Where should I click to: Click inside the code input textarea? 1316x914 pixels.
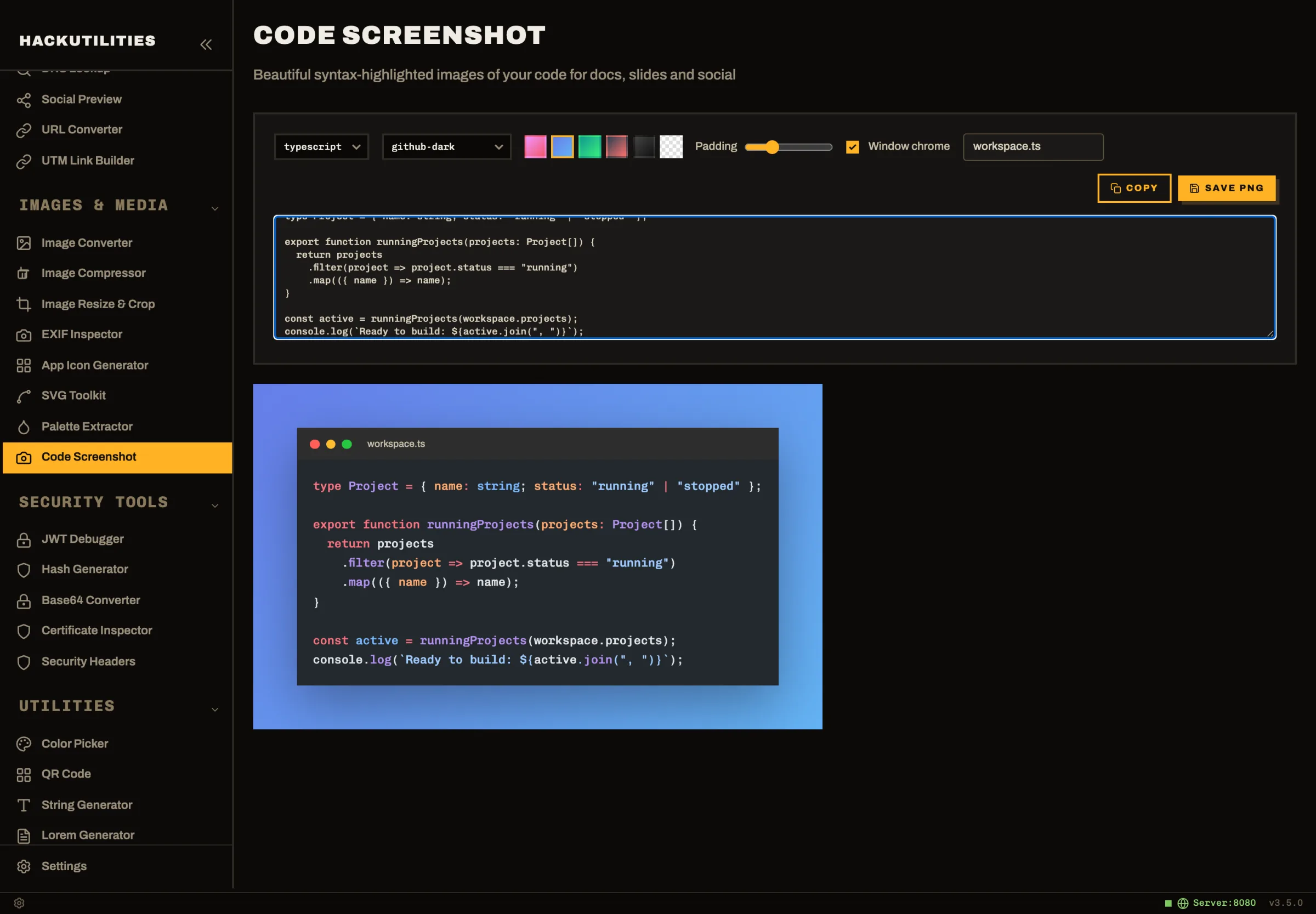(x=774, y=278)
